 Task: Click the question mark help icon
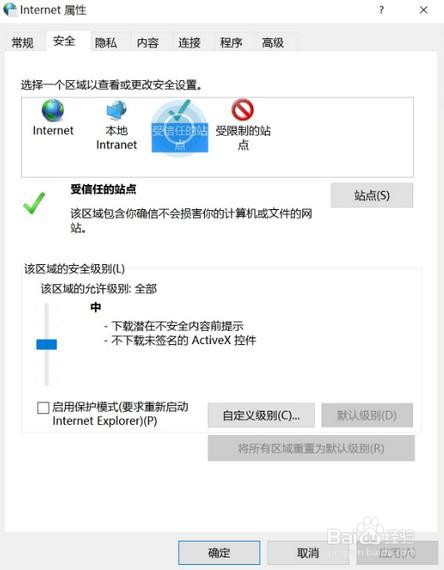(x=381, y=10)
